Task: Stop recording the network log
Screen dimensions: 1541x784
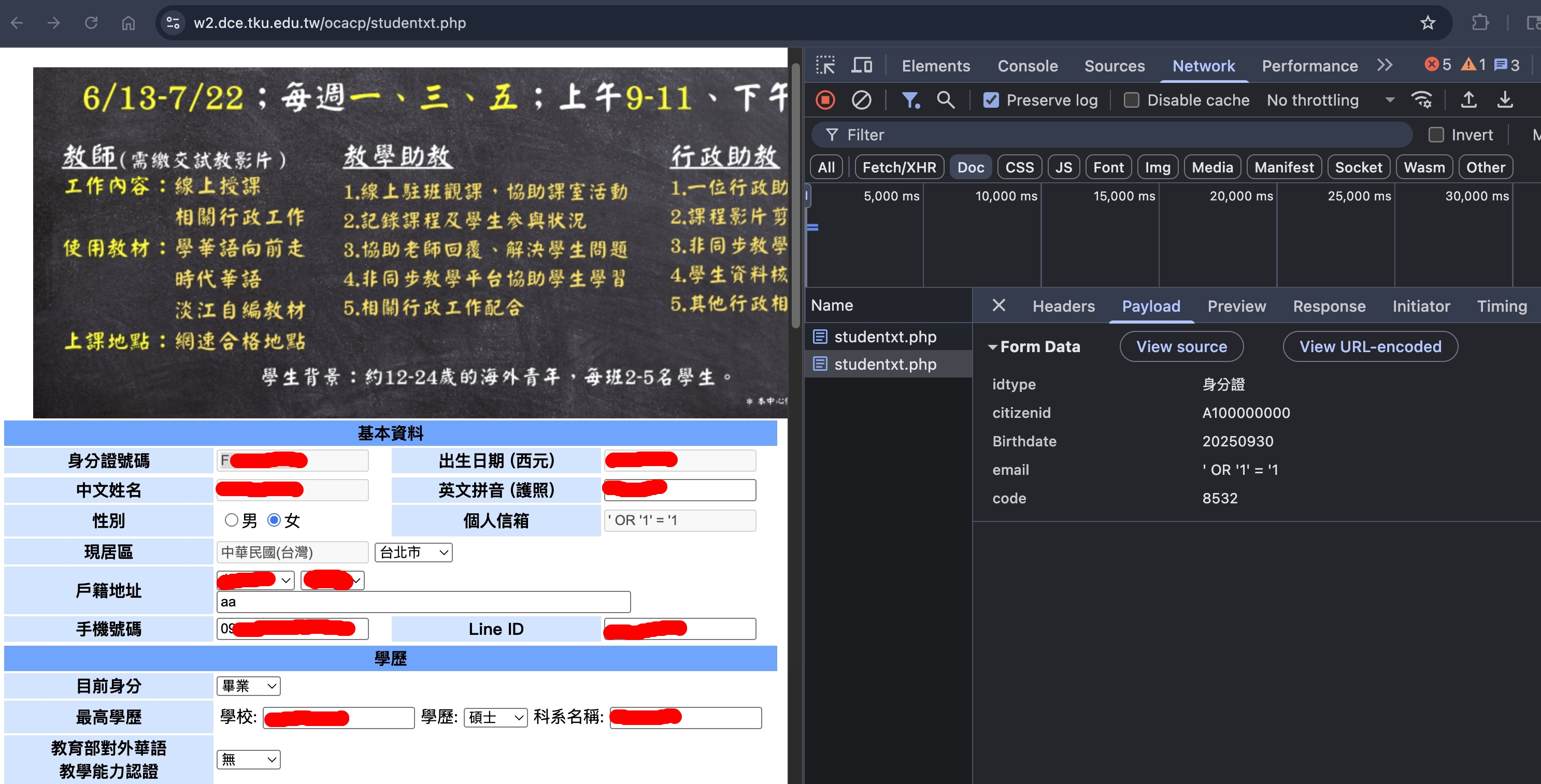Action: click(825, 100)
